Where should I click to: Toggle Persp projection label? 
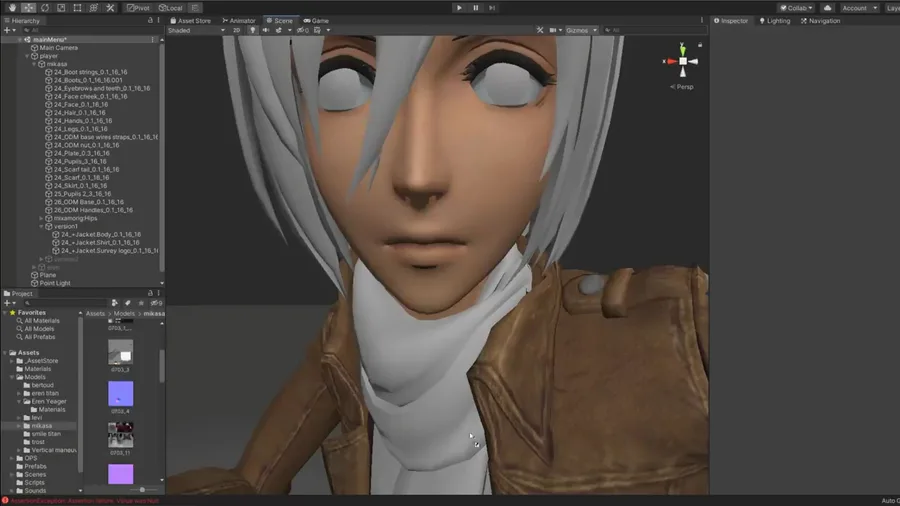[x=682, y=87]
